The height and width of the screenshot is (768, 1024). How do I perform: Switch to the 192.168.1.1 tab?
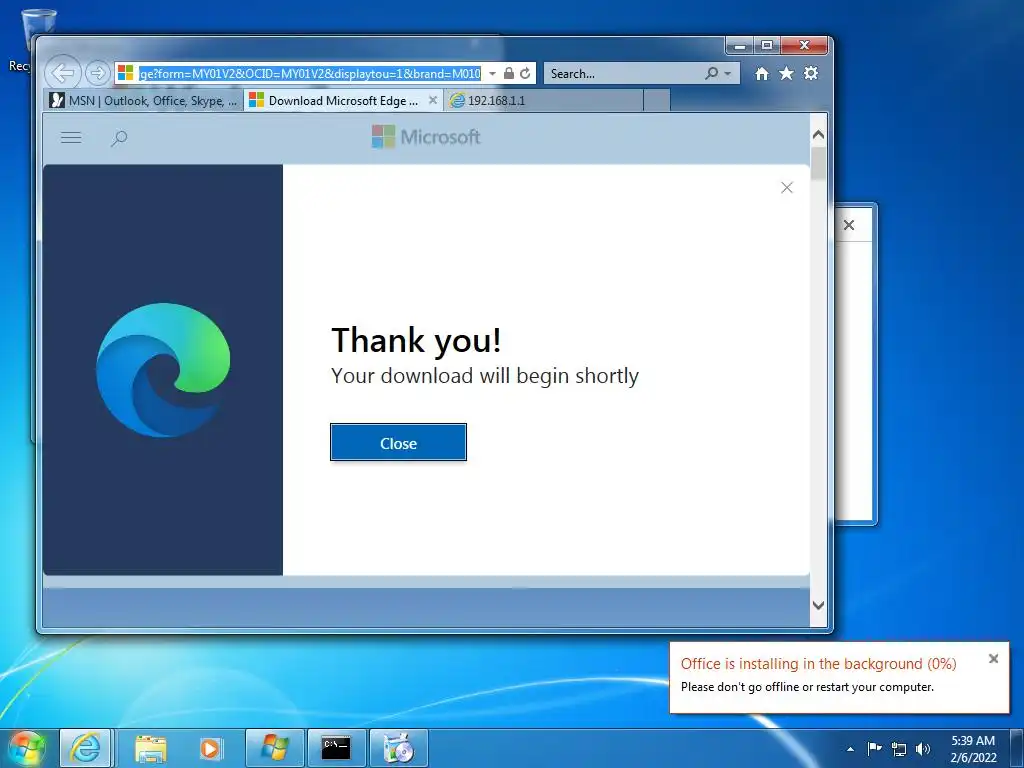543,101
